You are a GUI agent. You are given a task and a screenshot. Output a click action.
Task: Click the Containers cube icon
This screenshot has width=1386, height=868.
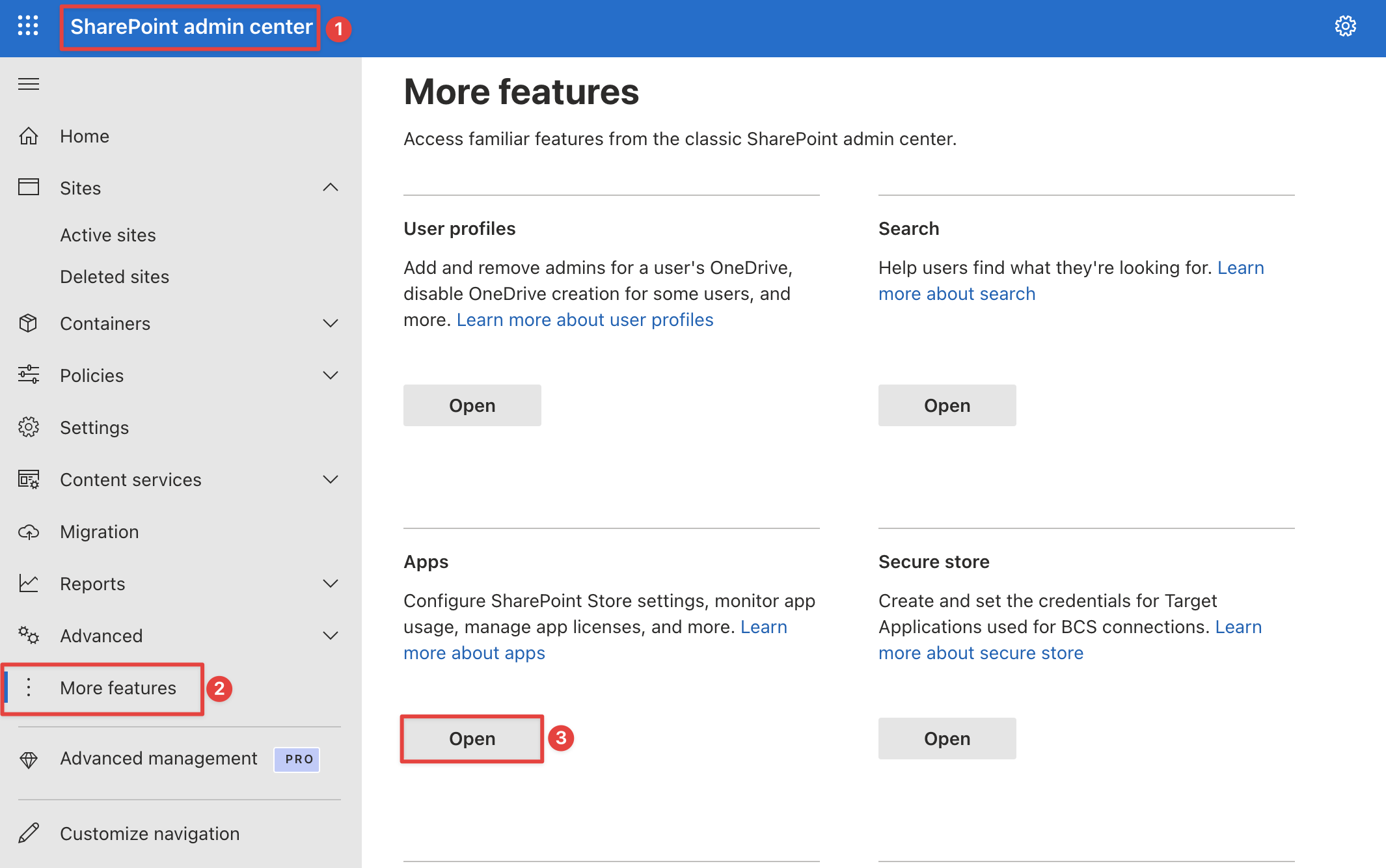[x=29, y=323]
